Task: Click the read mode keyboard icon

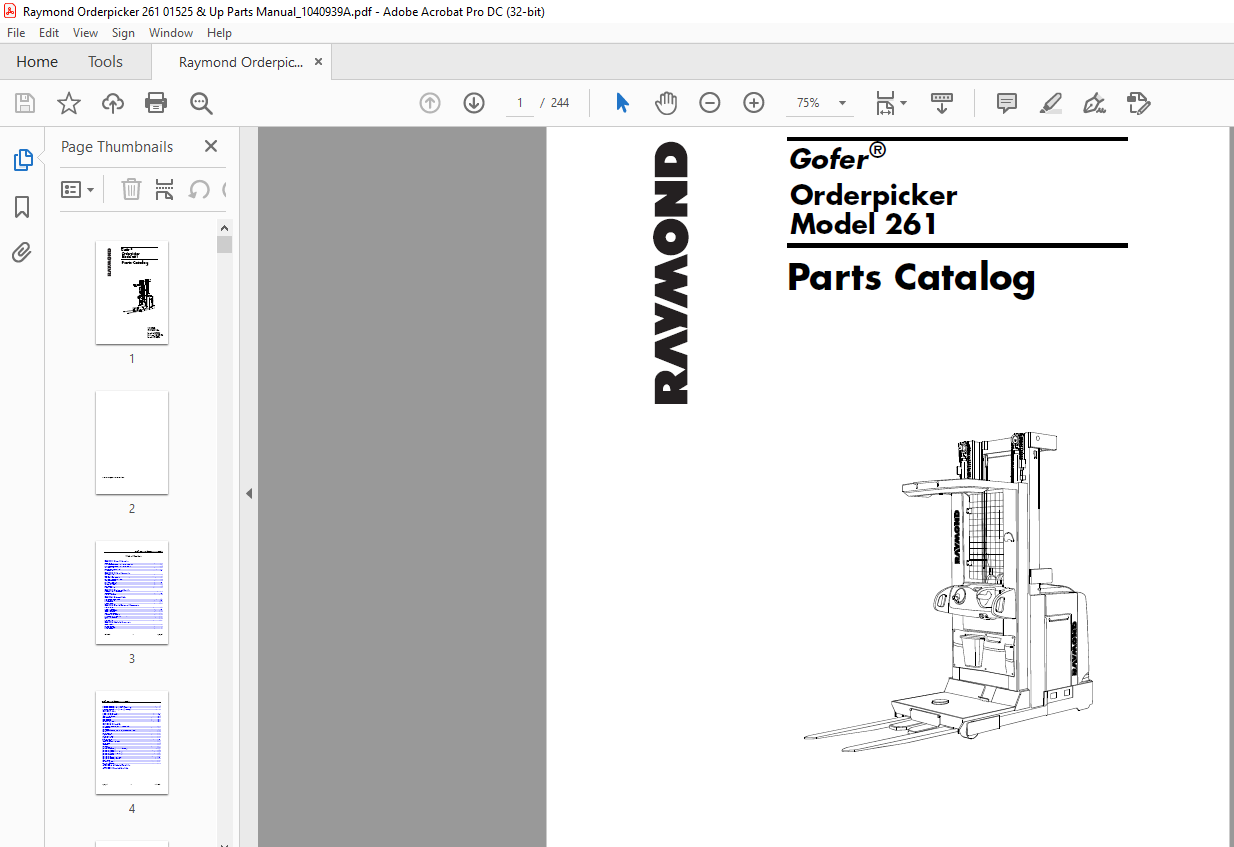Action: (941, 103)
